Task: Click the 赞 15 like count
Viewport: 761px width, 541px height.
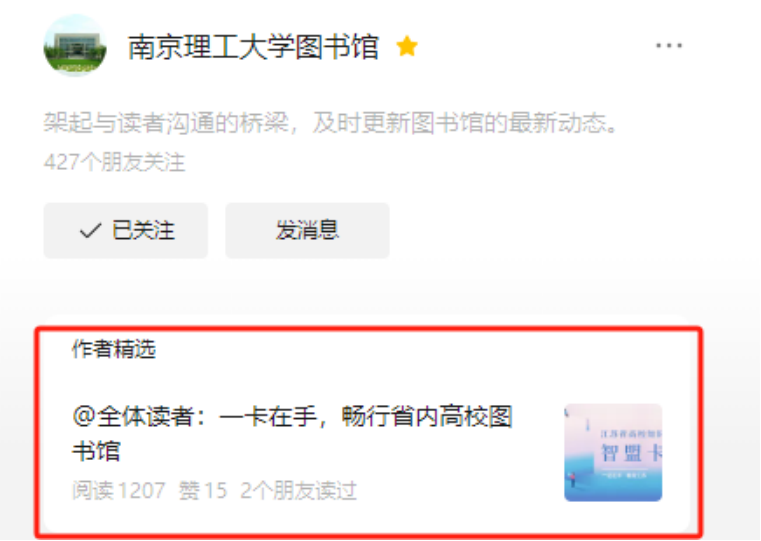Action: tap(203, 491)
